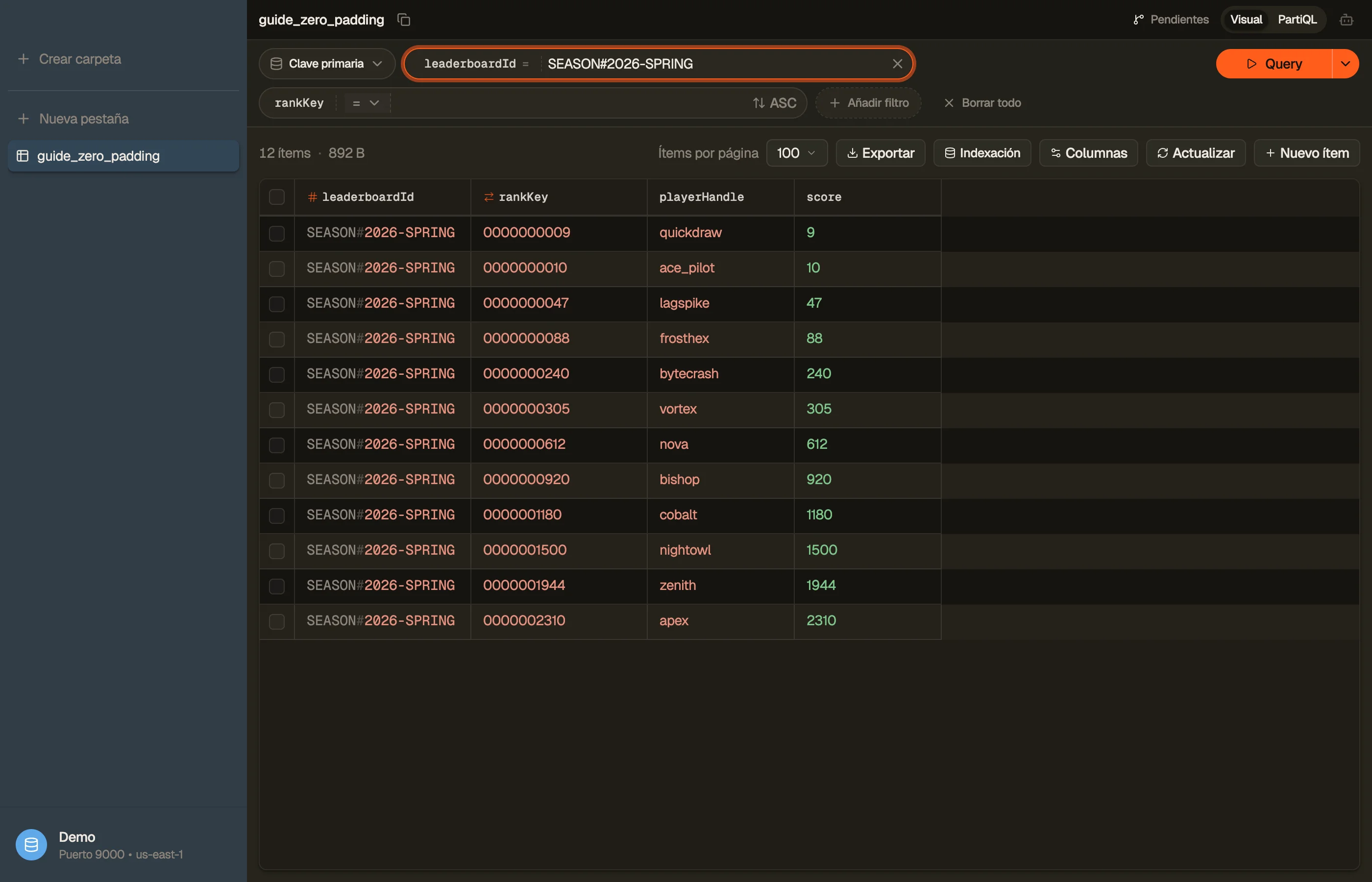Click the Demo connection in sidebar footer
Viewport: 1372px width, 882px height.
123,845
